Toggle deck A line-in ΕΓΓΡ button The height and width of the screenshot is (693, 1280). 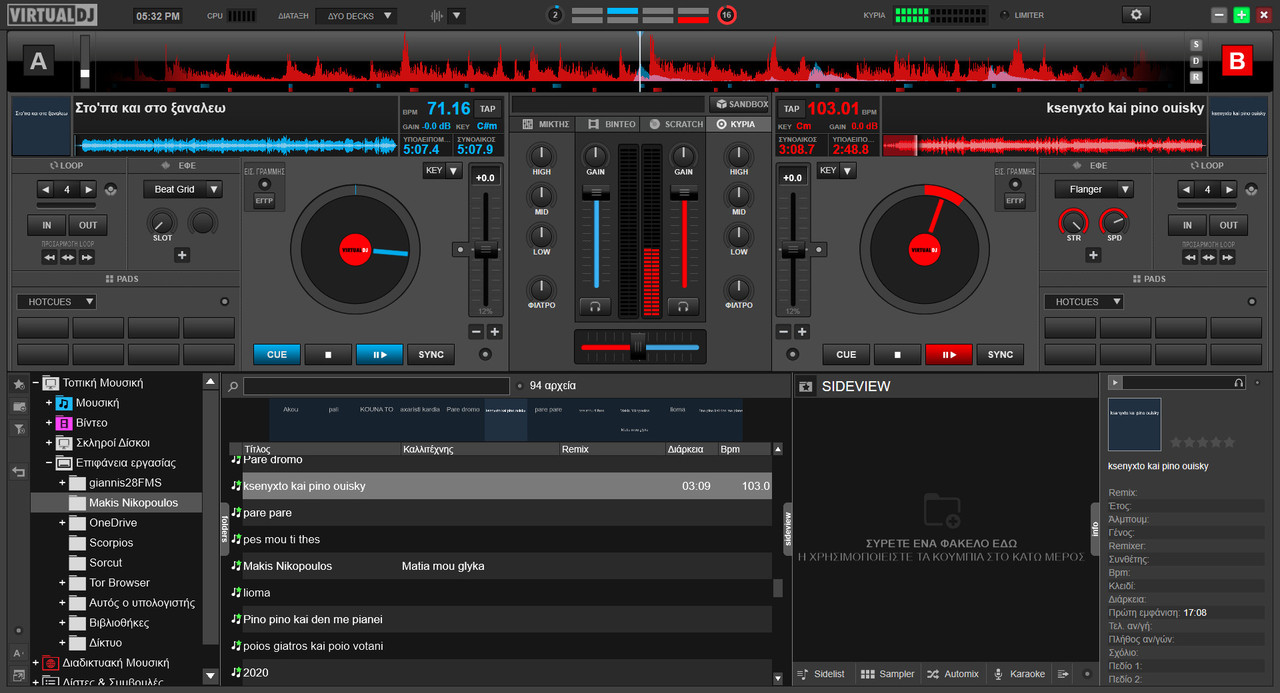pos(264,201)
